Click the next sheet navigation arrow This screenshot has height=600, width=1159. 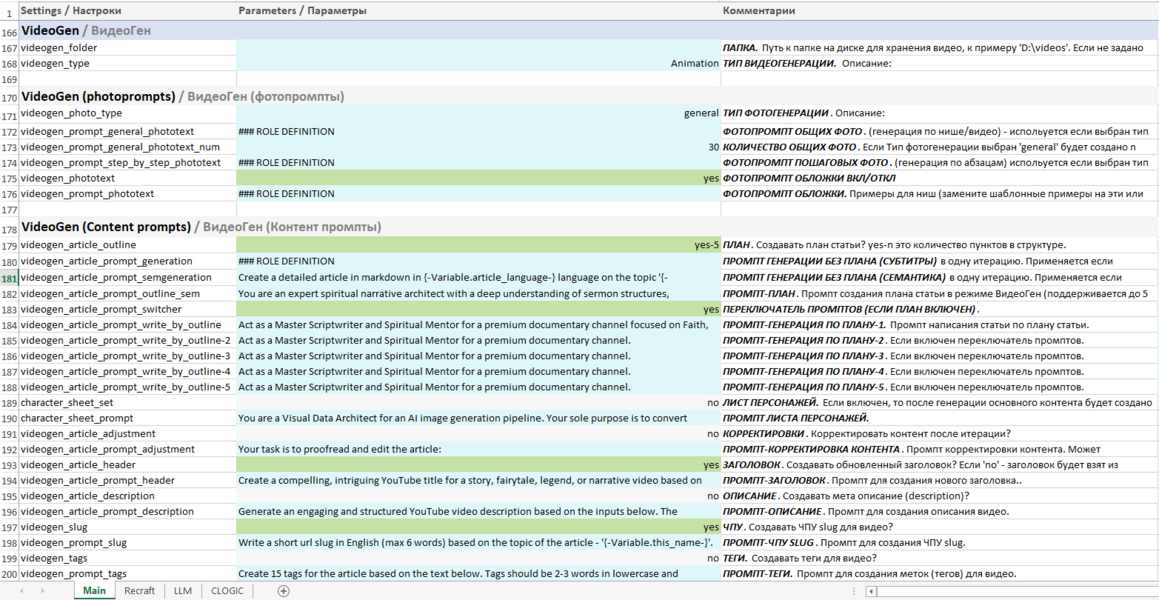(x=43, y=591)
